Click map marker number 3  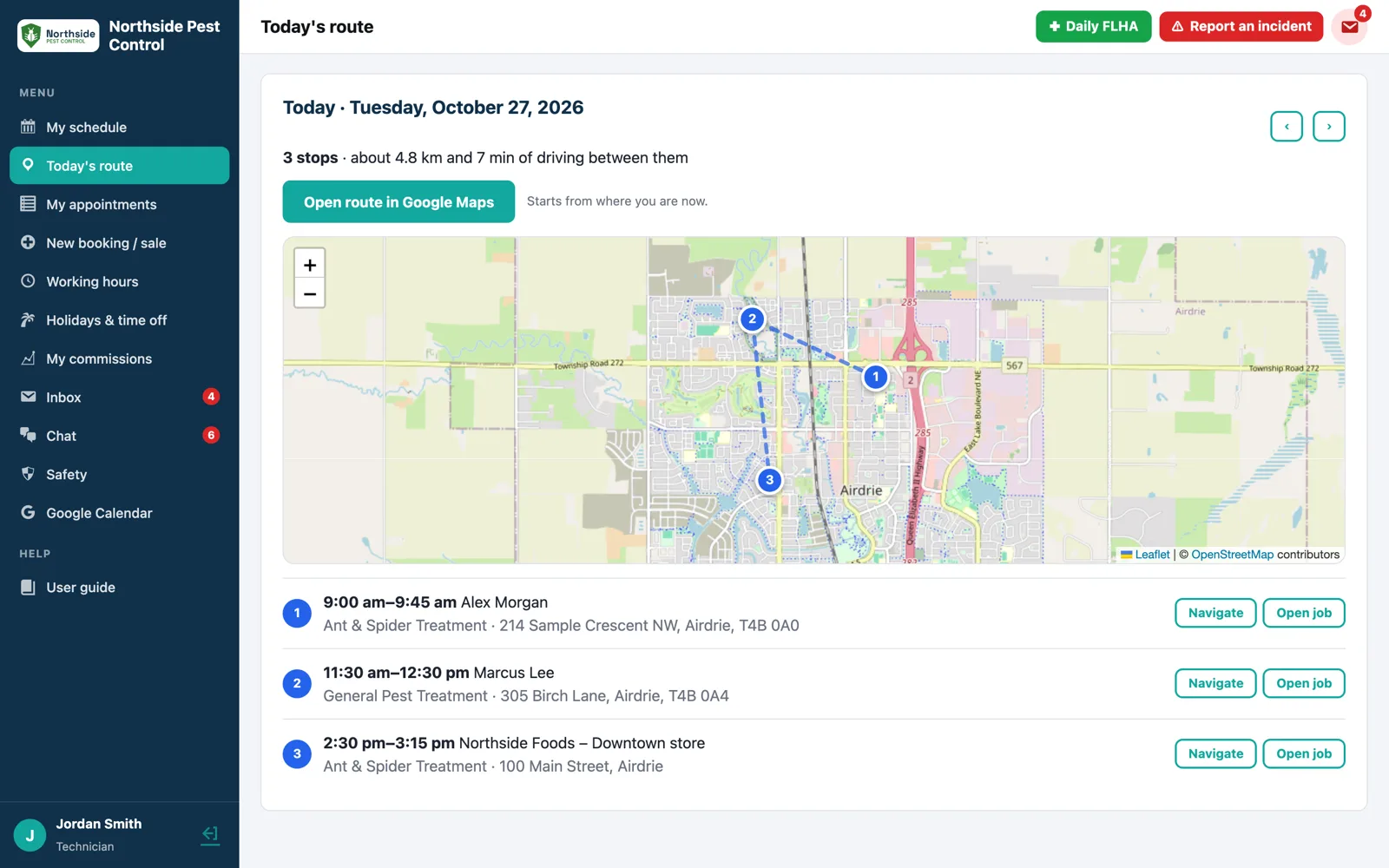point(769,480)
